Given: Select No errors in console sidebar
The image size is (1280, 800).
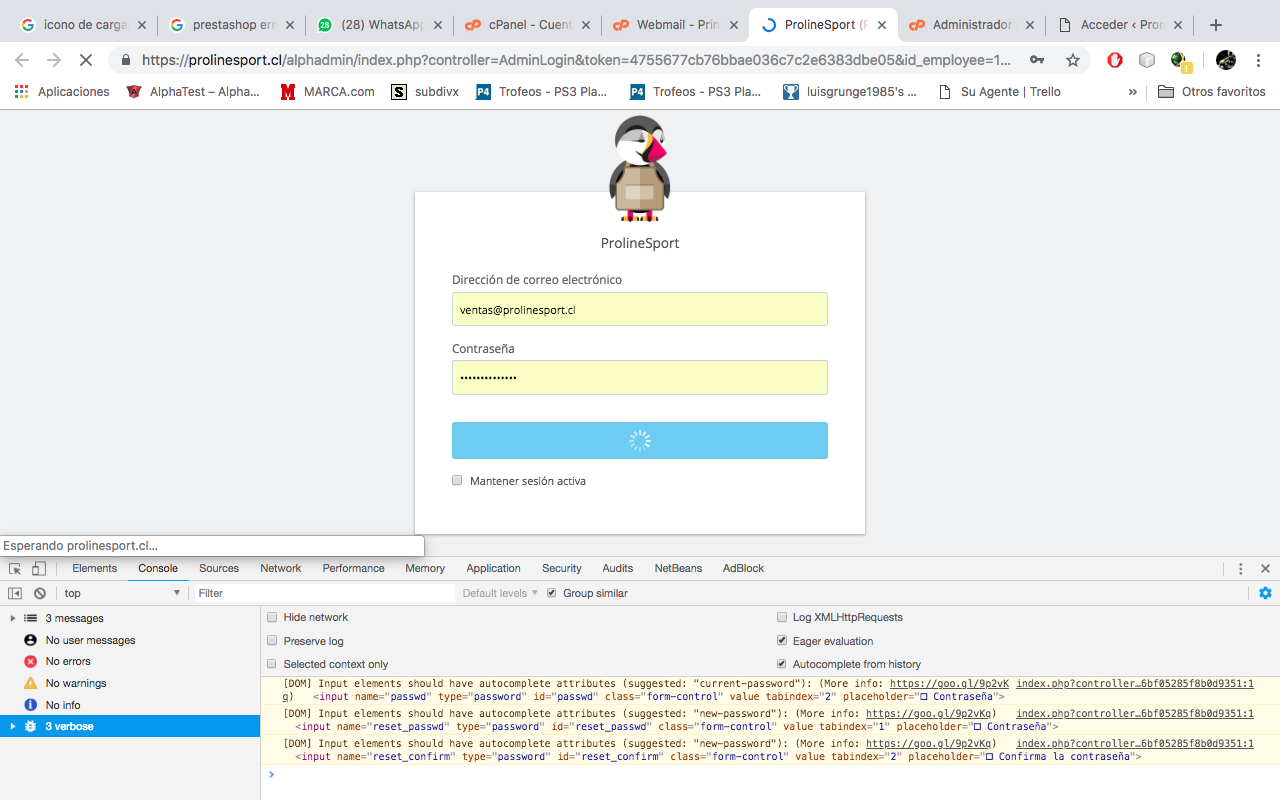Looking at the screenshot, I should tap(130, 662).
